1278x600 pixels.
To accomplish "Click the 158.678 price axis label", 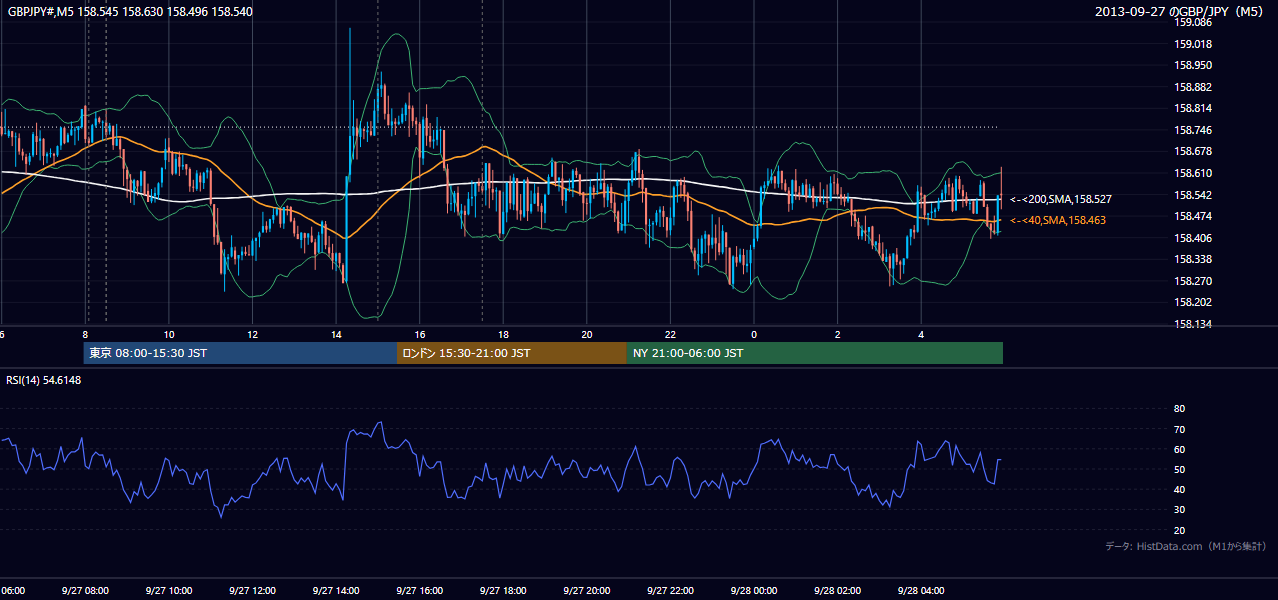I will click(1192, 152).
